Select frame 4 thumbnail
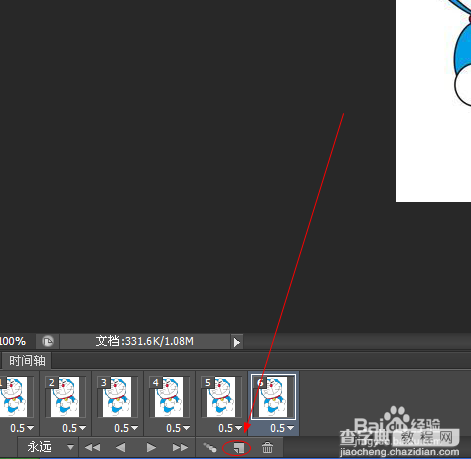Screen dimensions: 471x459 click(x=169, y=397)
